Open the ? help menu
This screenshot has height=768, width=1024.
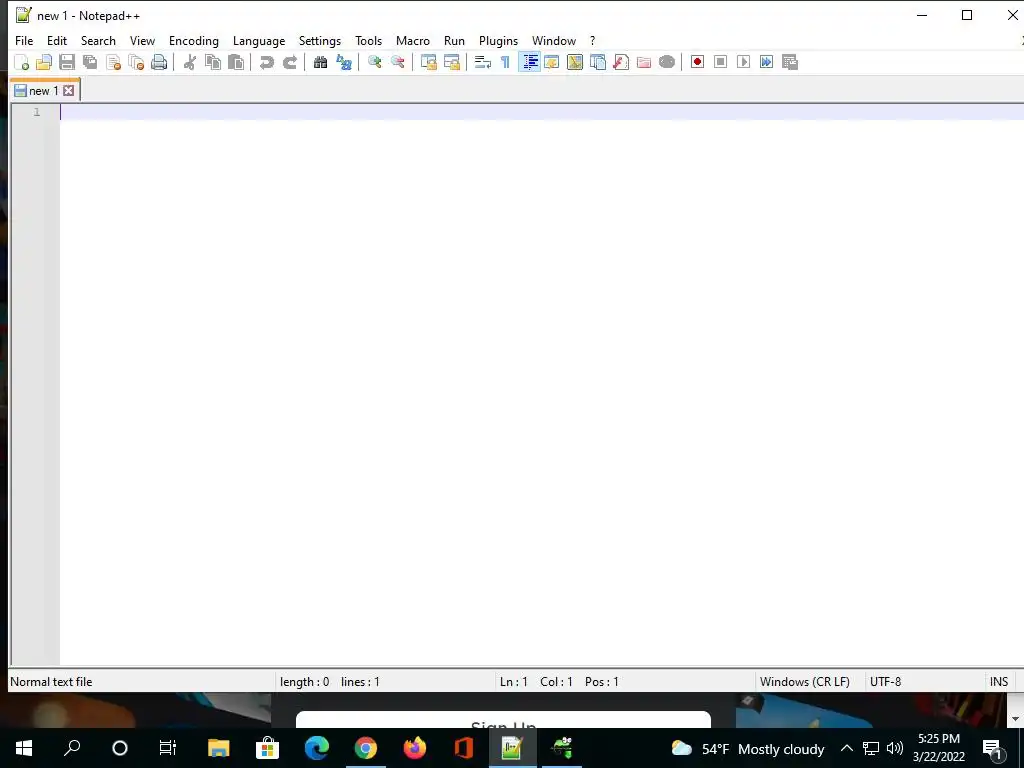[x=592, y=40]
